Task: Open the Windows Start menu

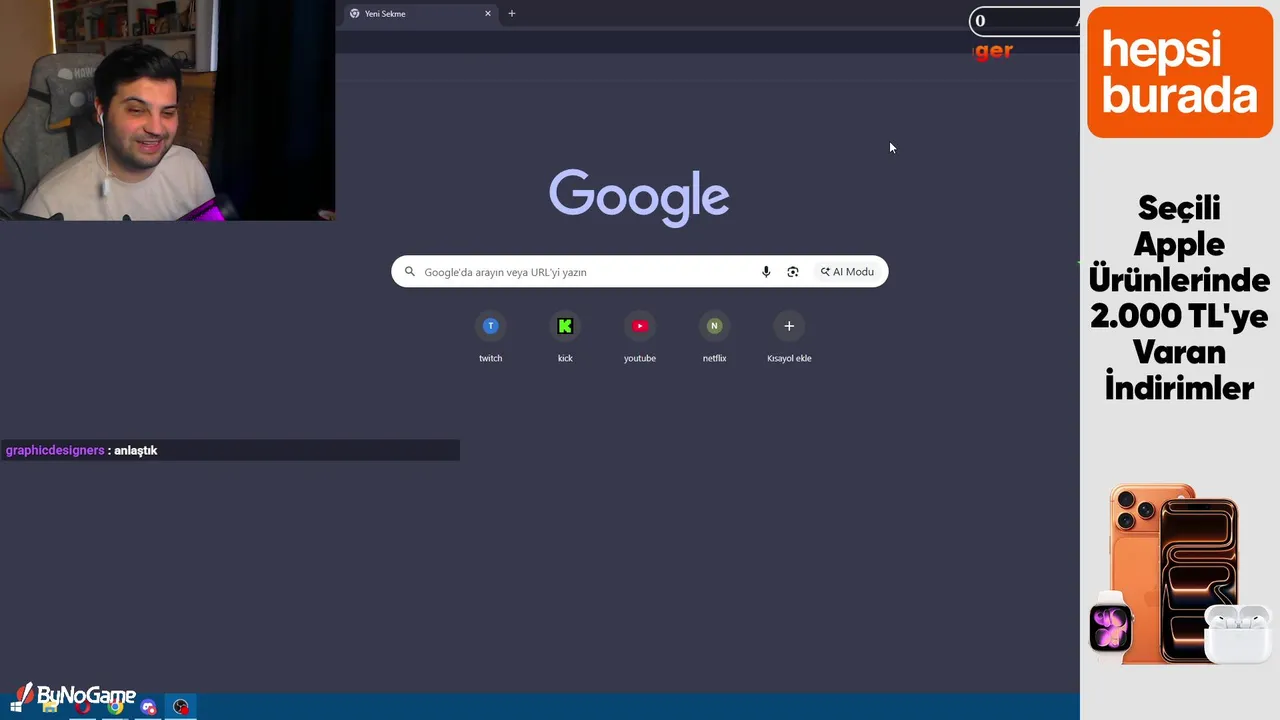Action: click(x=16, y=707)
